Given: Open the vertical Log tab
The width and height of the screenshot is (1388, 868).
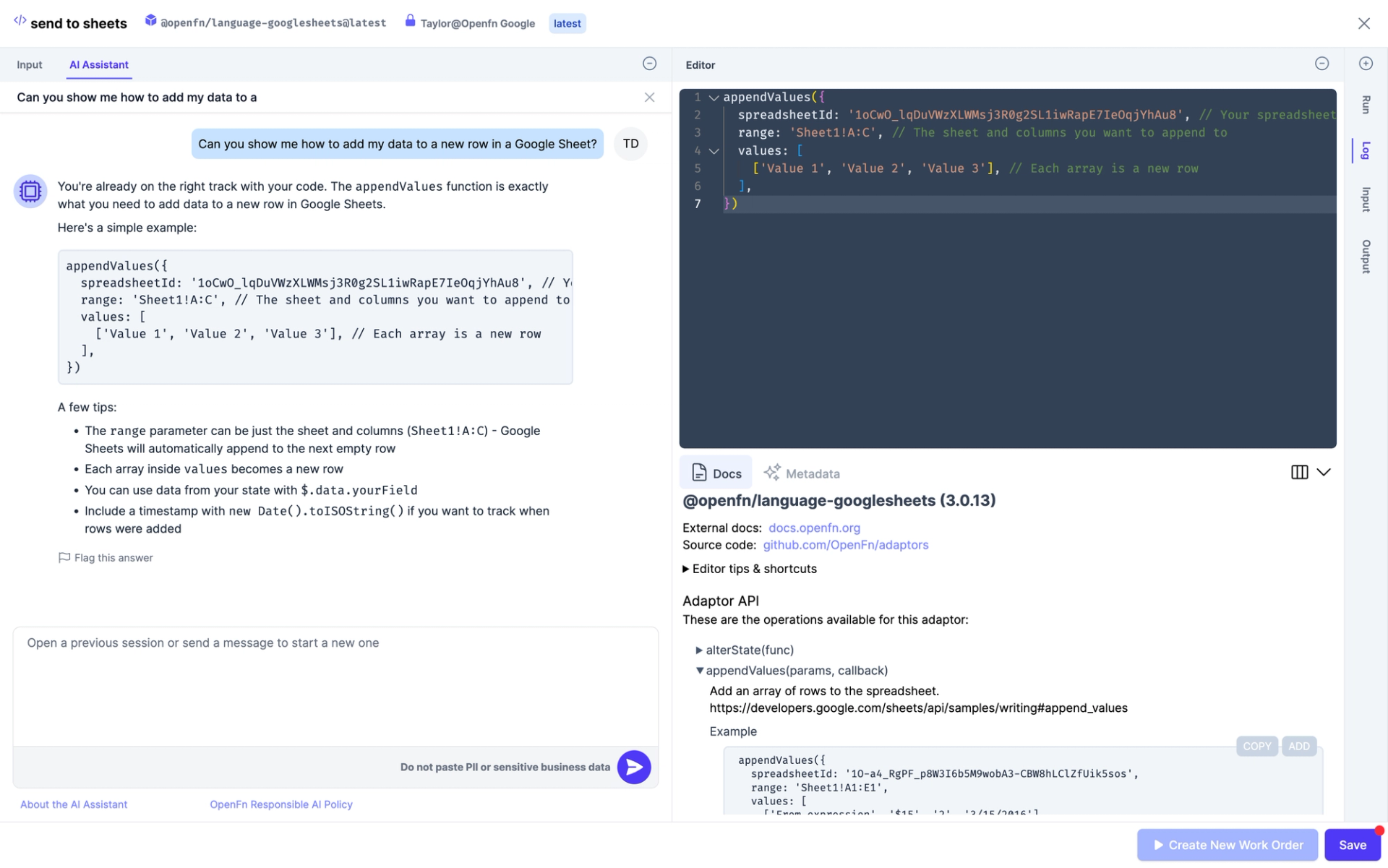Looking at the screenshot, I should click(1365, 150).
